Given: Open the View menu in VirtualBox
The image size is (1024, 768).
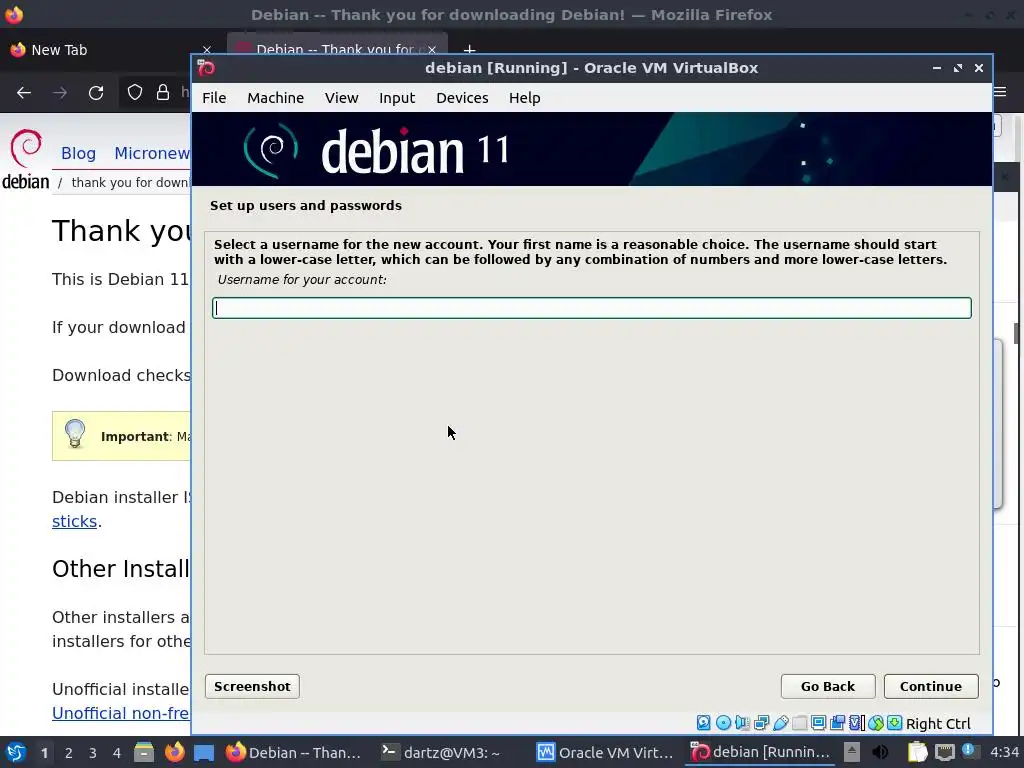Looking at the screenshot, I should [x=342, y=98].
